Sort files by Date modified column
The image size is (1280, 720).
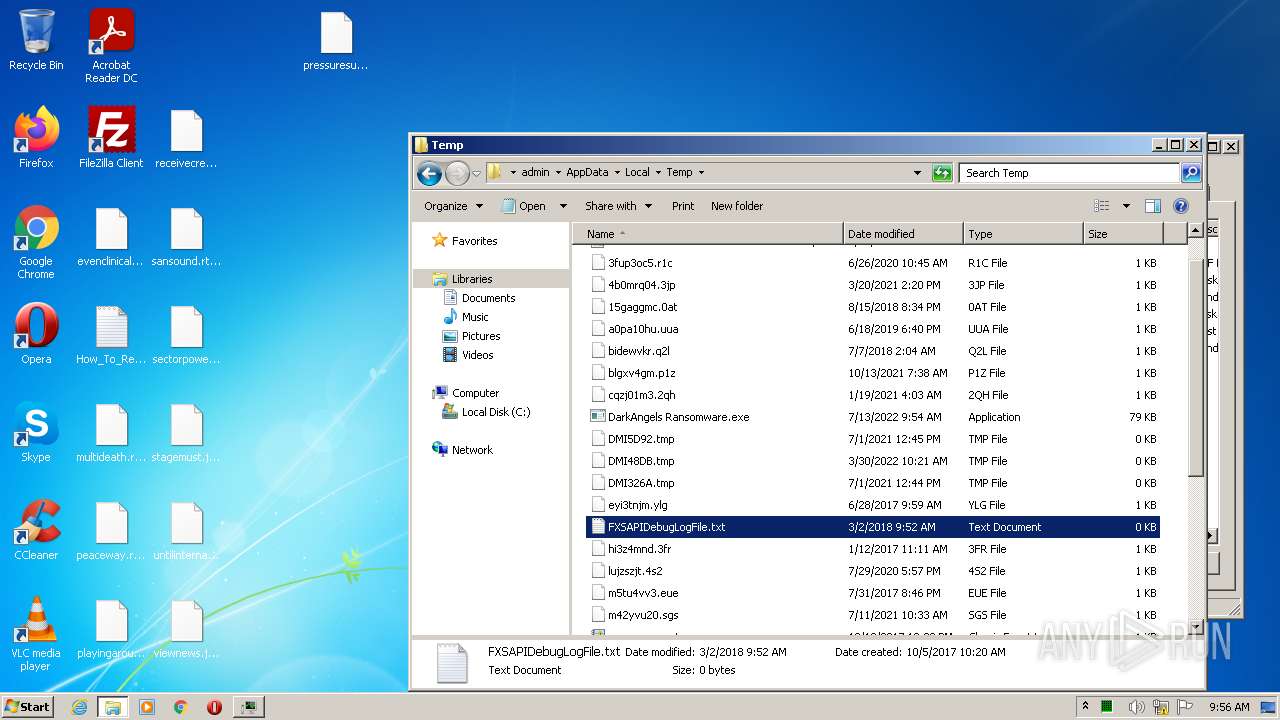pos(903,234)
